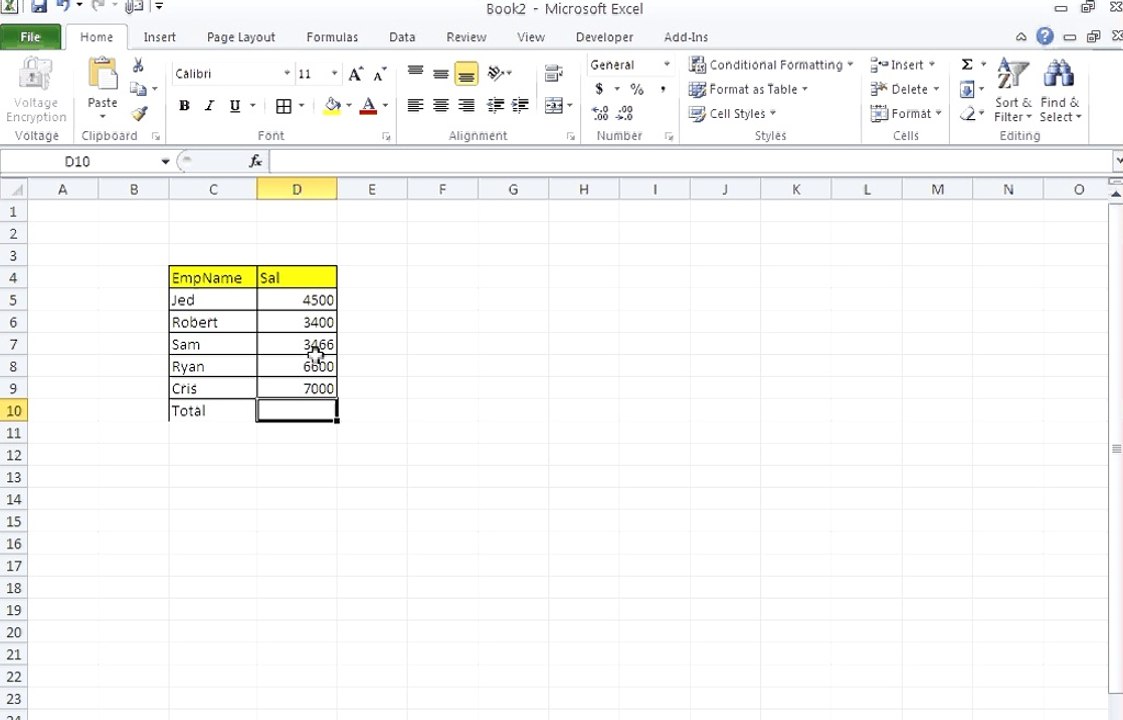Open Font dialog launcher
Viewport: 1123px width, 720px height.
[x=386, y=136]
